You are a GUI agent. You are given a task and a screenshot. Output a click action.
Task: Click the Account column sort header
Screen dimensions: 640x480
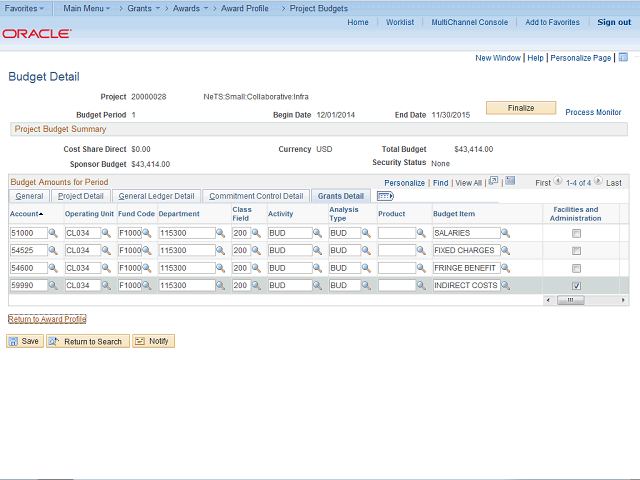[x=25, y=214]
